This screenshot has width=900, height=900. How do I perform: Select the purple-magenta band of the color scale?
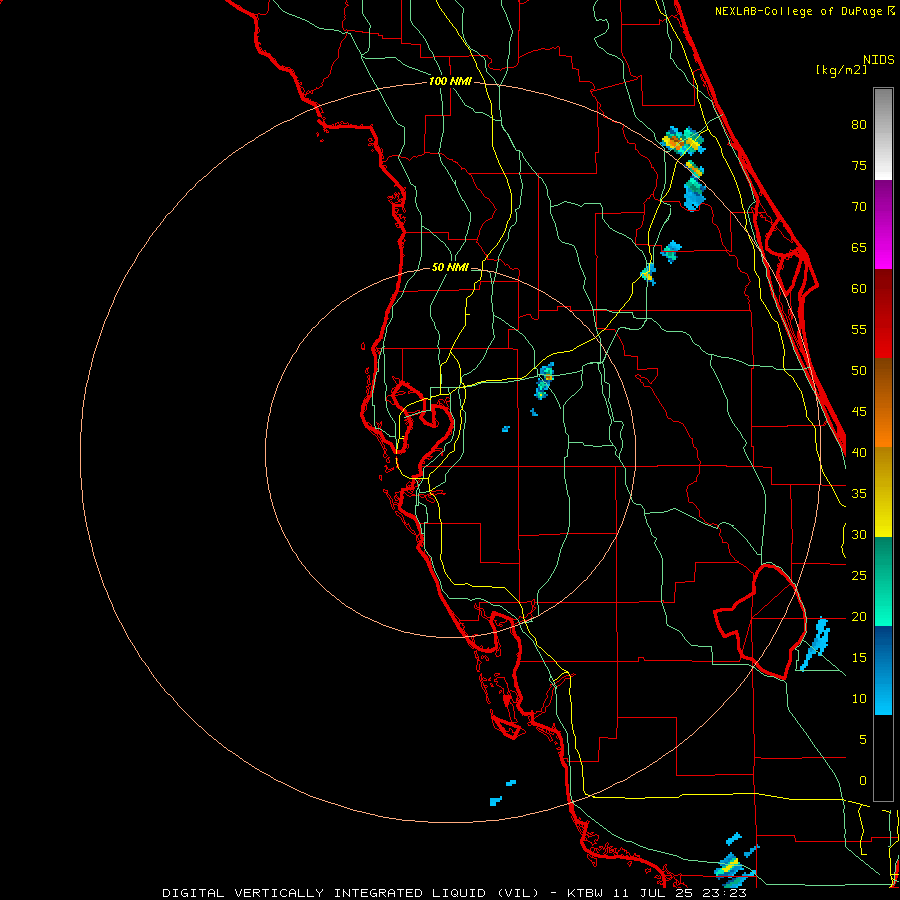[883, 224]
